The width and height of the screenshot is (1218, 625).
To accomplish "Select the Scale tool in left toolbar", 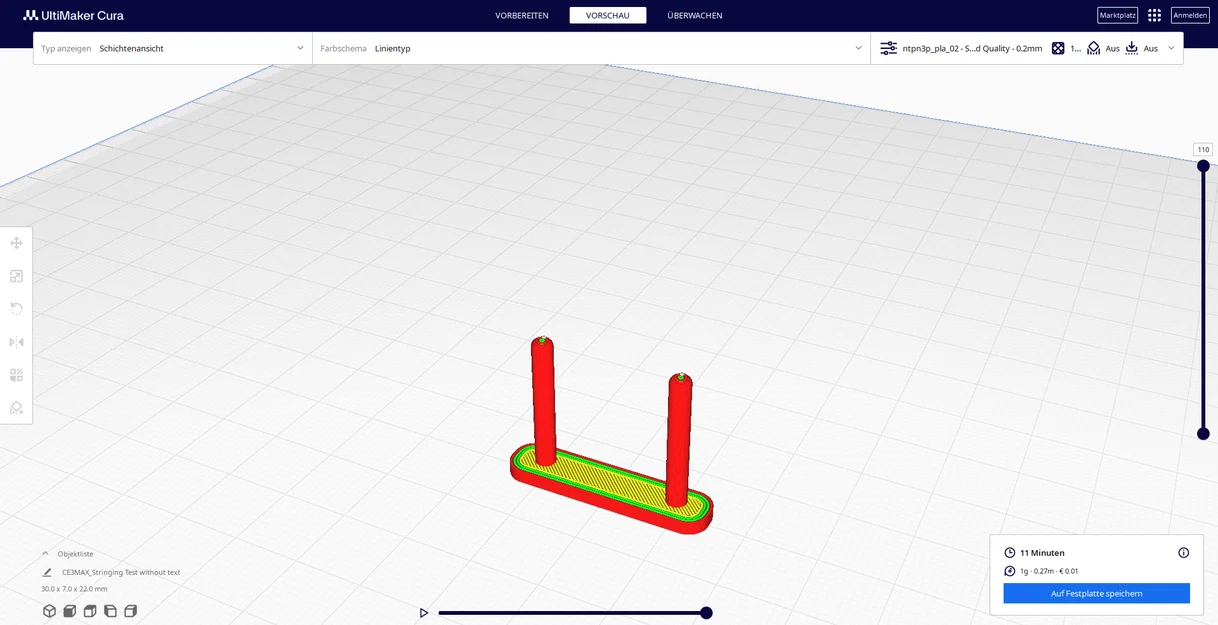I will pos(16,276).
